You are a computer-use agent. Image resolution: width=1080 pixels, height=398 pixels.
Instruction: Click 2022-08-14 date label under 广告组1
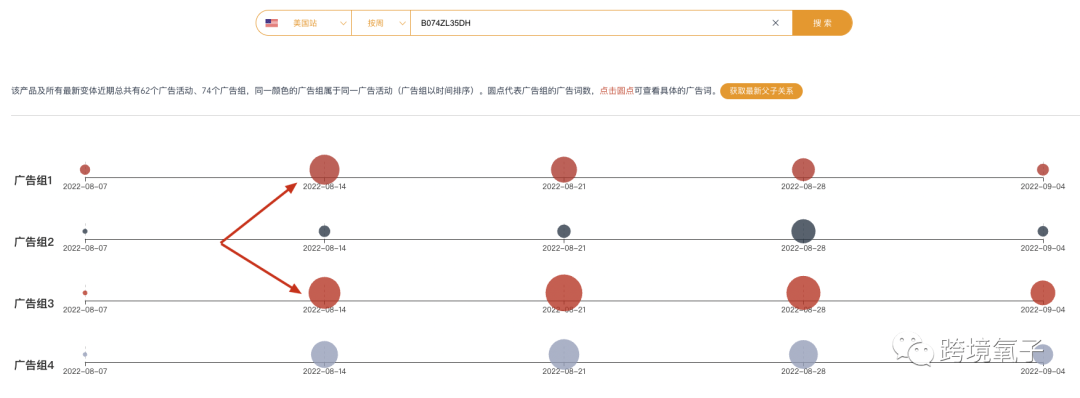324,187
